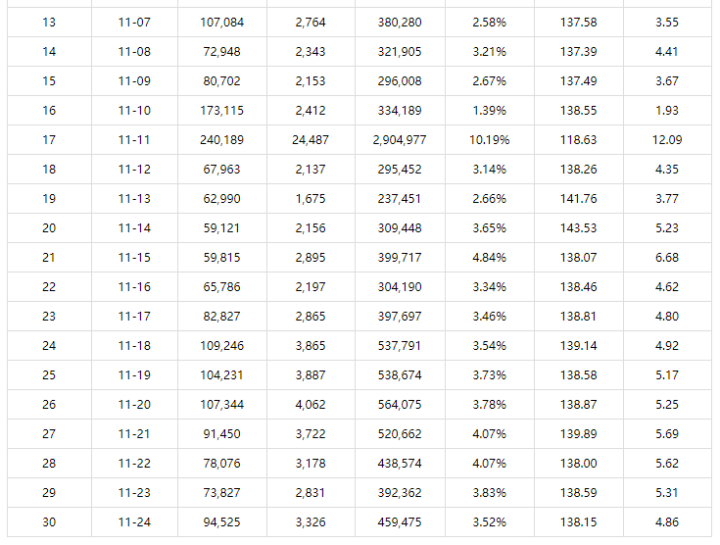This screenshot has width=720, height=545.
Task: Select row number 13 index cell
Action: point(49,22)
